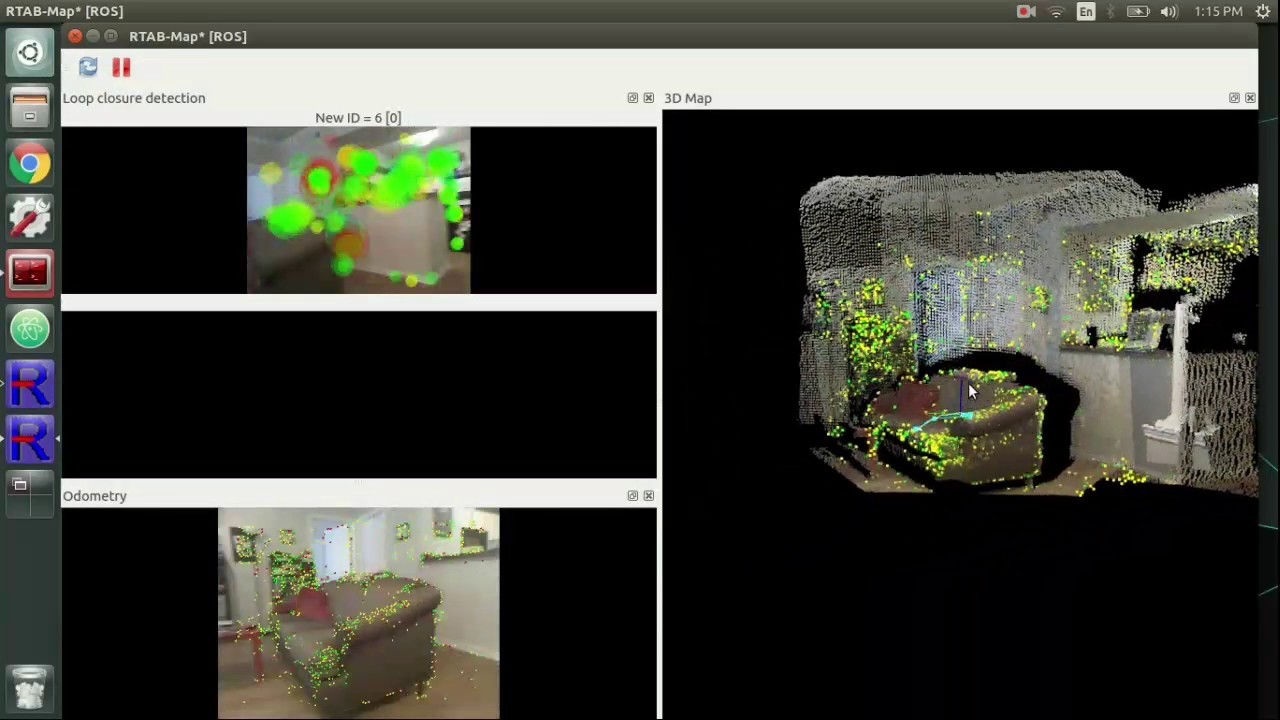Screen dimensions: 1280x720
Task: Maximize the RTAB-Map window
Action: pos(111,36)
